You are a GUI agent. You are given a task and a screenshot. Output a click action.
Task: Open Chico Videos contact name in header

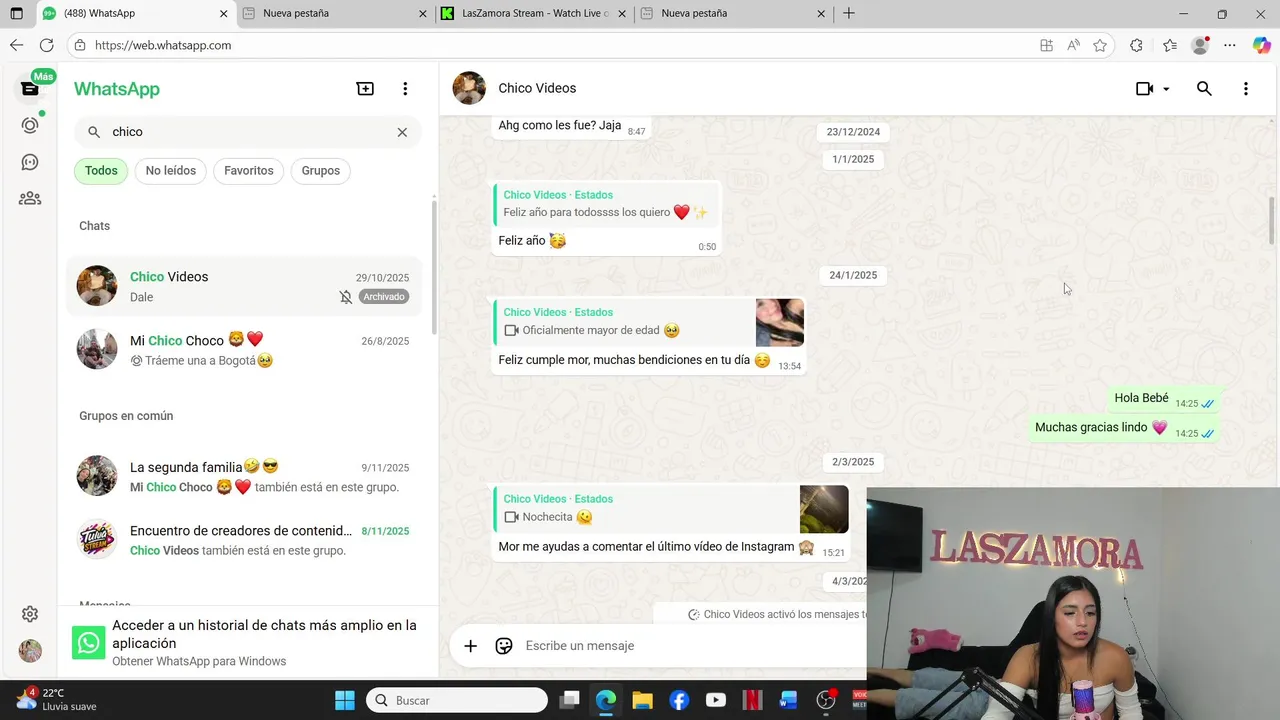537,88
